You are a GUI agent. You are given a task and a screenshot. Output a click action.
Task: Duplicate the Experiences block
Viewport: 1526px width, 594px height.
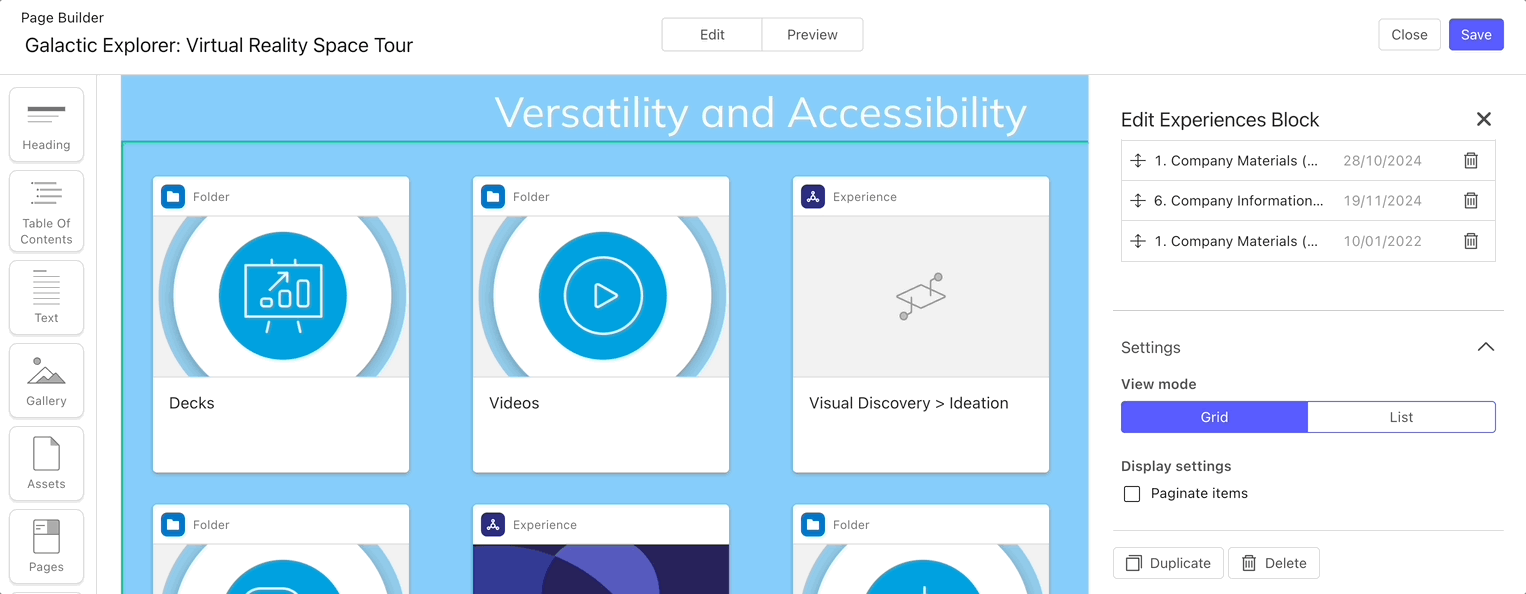[x=1168, y=563]
